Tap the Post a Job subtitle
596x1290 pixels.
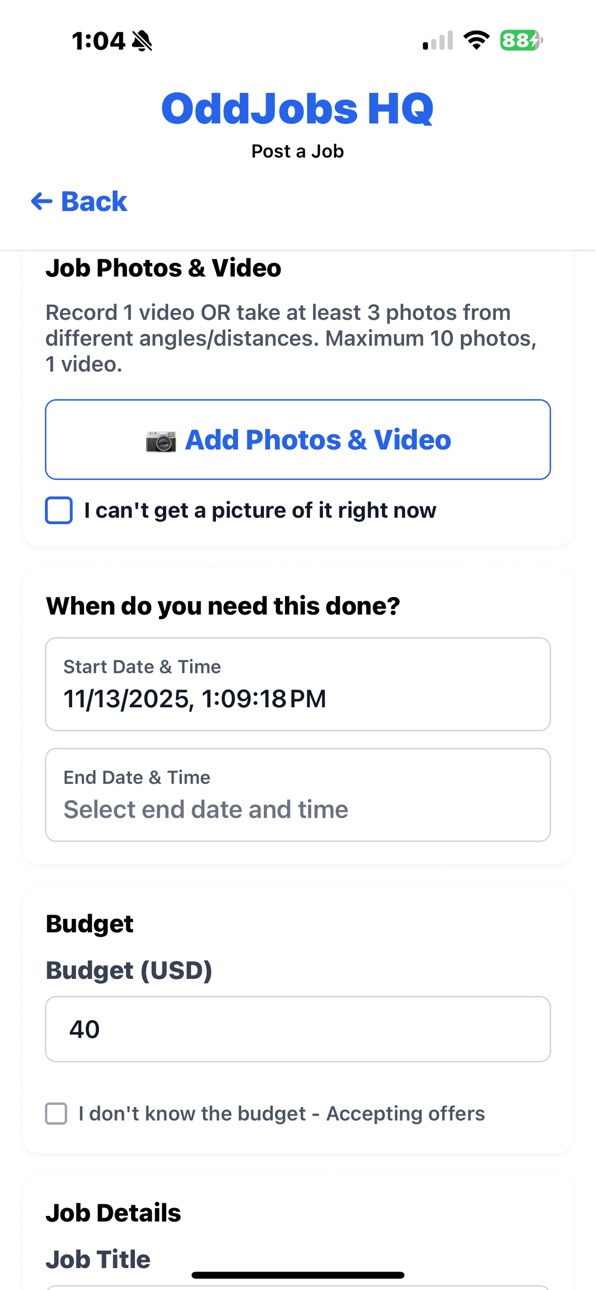point(298,152)
